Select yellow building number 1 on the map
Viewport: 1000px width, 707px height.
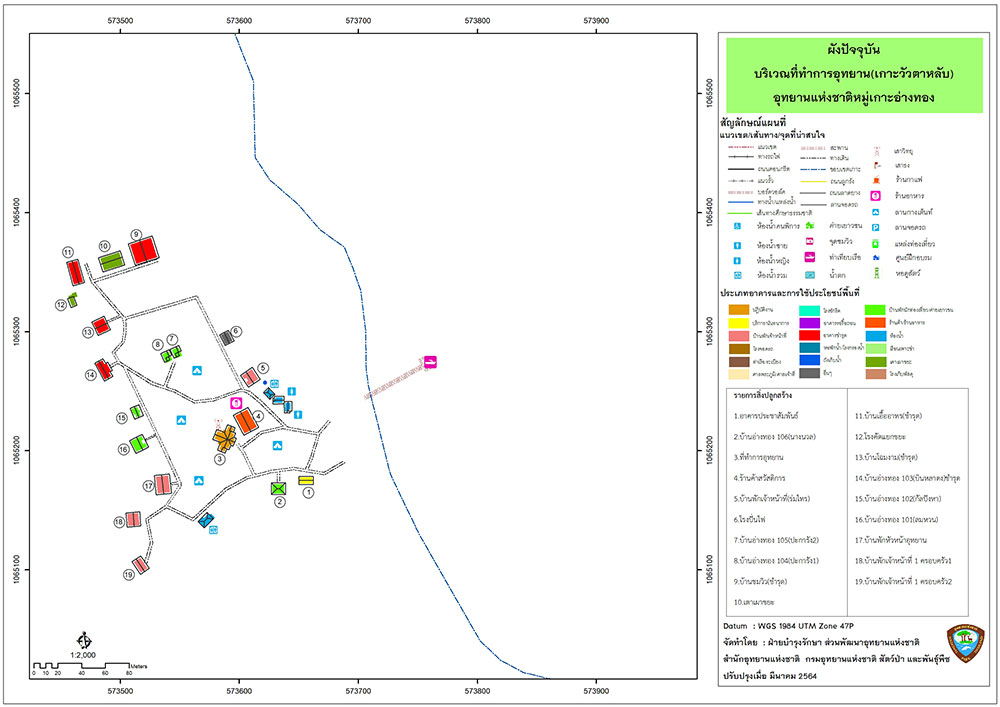(306, 480)
